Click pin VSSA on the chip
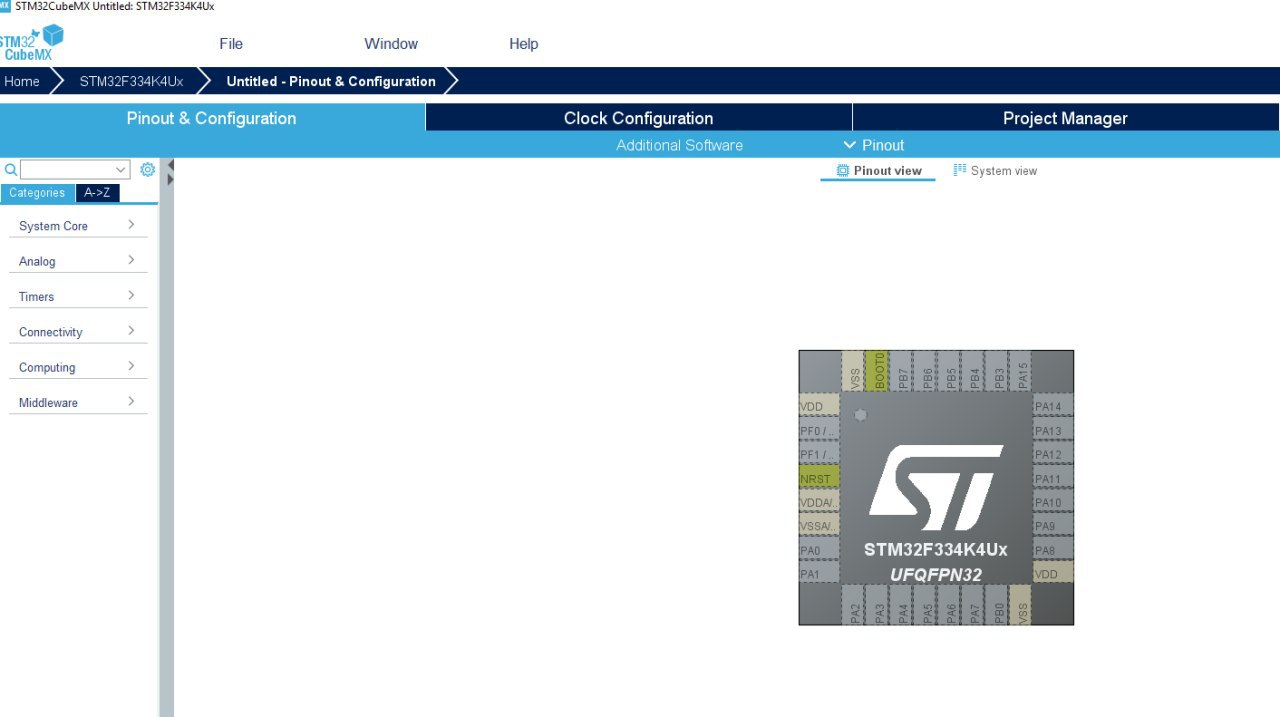 click(x=819, y=526)
